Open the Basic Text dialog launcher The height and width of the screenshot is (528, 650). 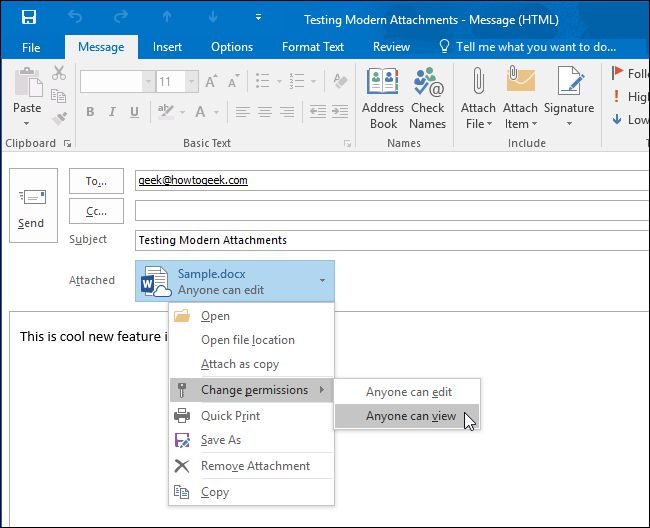tap(347, 143)
